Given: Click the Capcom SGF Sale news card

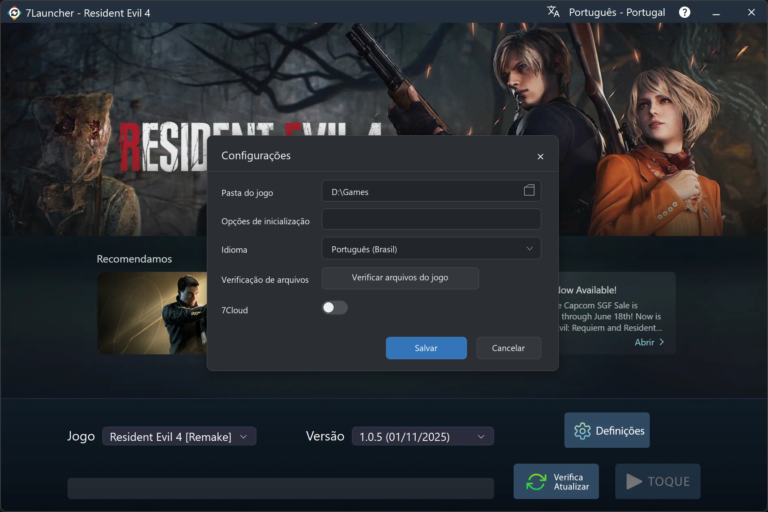Looking at the screenshot, I should point(617,313).
